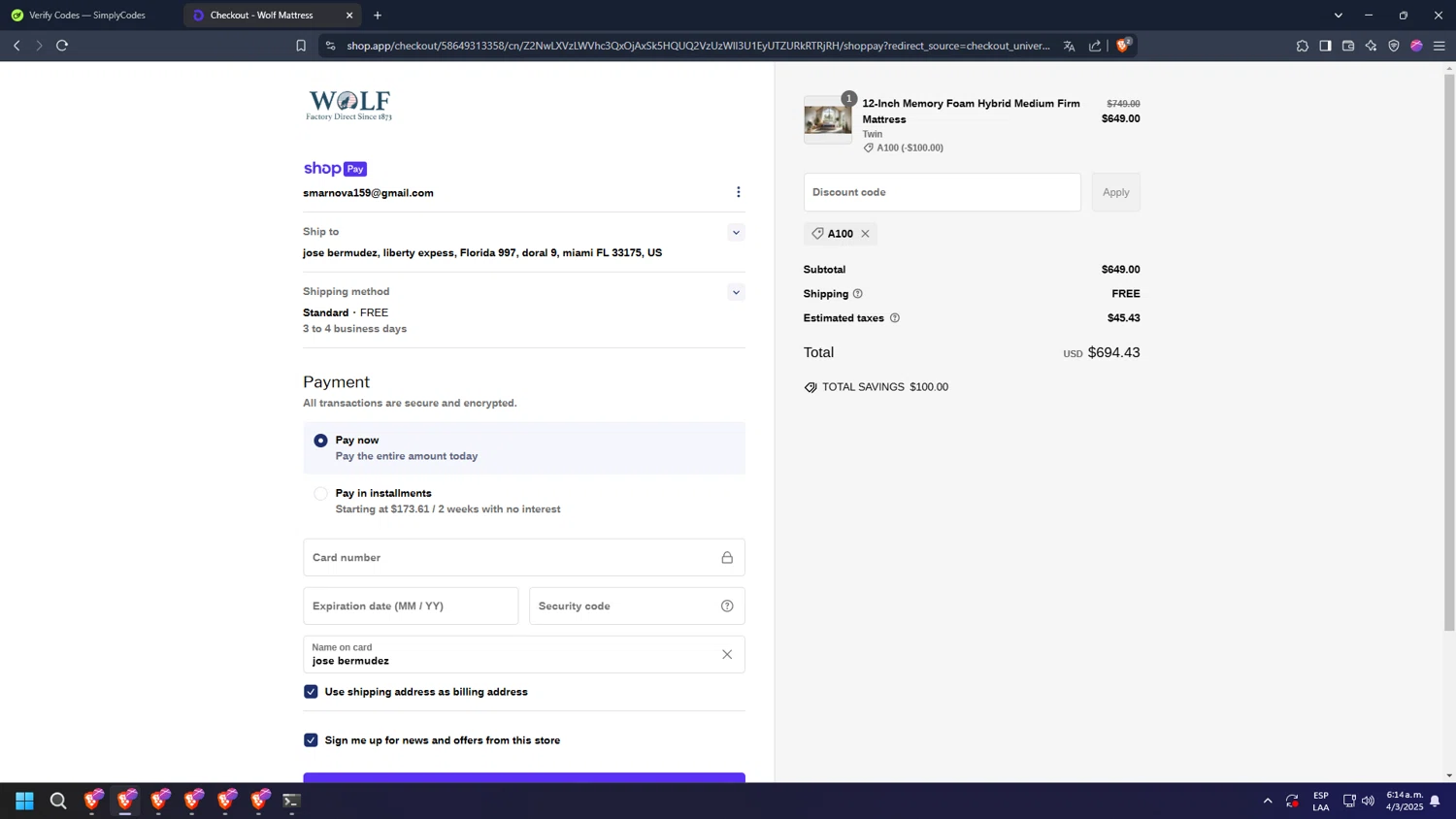Close the Checkout Wolf Mattress tab
The height and width of the screenshot is (819, 1456).
(x=349, y=16)
